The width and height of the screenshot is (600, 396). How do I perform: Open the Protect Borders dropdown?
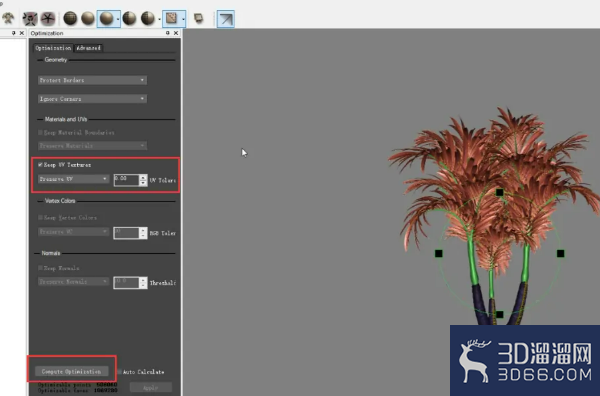[92, 80]
